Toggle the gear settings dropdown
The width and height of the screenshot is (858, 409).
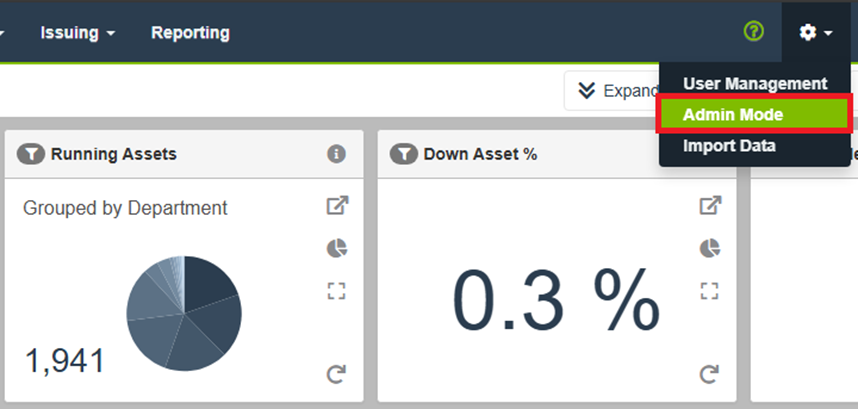coord(815,33)
